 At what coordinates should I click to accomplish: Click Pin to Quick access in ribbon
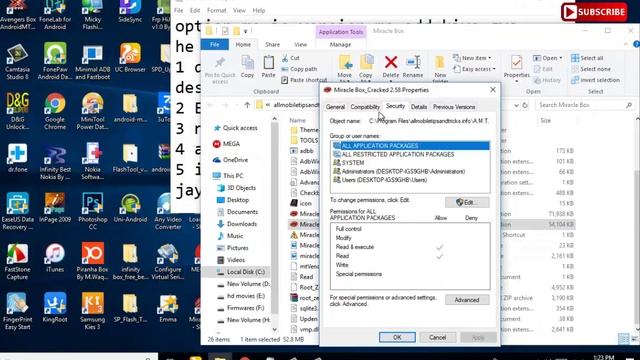click(x=220, y=69)
